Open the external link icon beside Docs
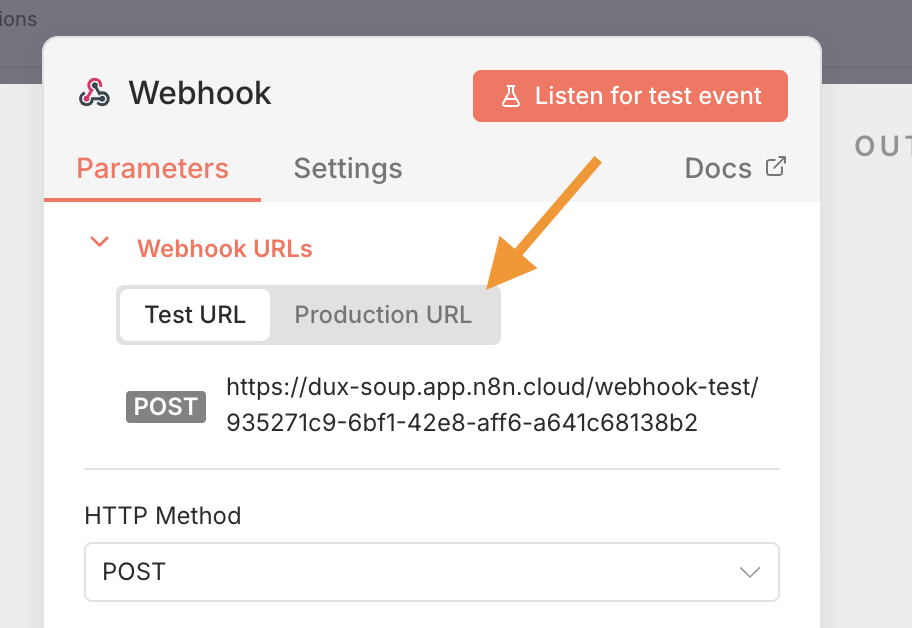The width and height of the screenshot is (912, 628). point(775,167)
